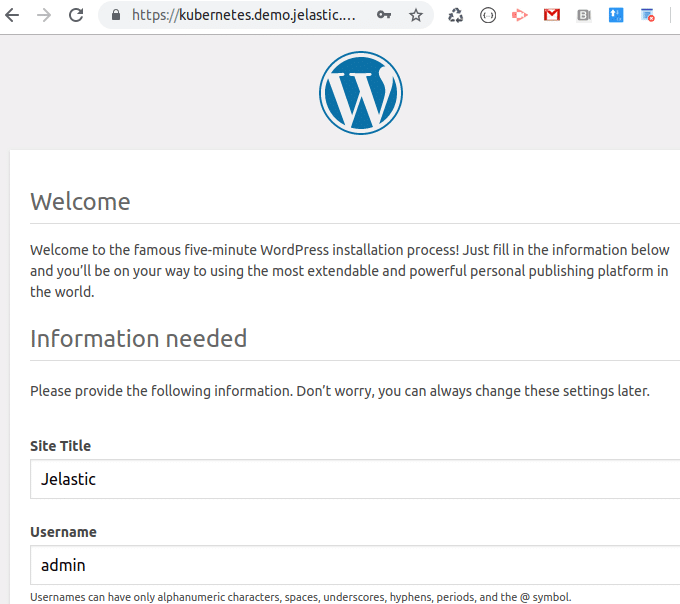Focus the Username field containing admin

[355, 565]
